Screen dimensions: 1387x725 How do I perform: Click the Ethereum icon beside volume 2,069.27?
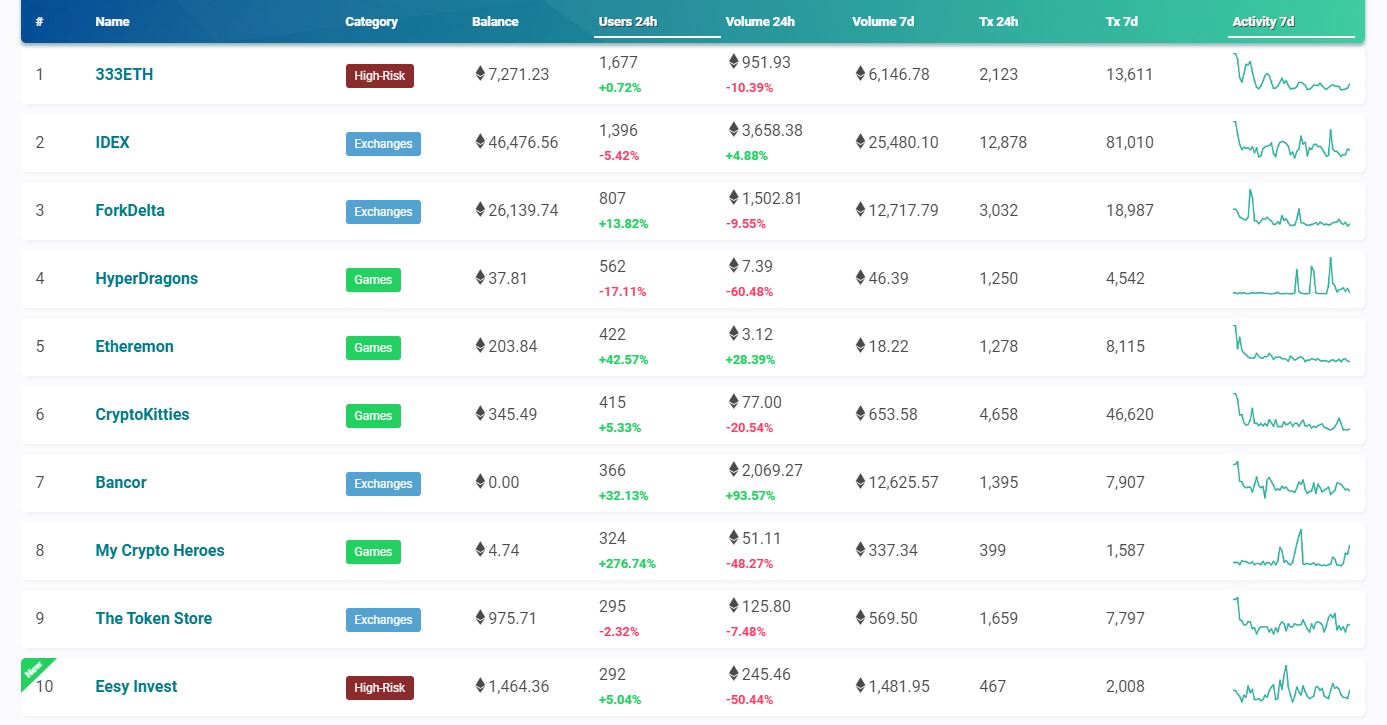tap(734, 469)
